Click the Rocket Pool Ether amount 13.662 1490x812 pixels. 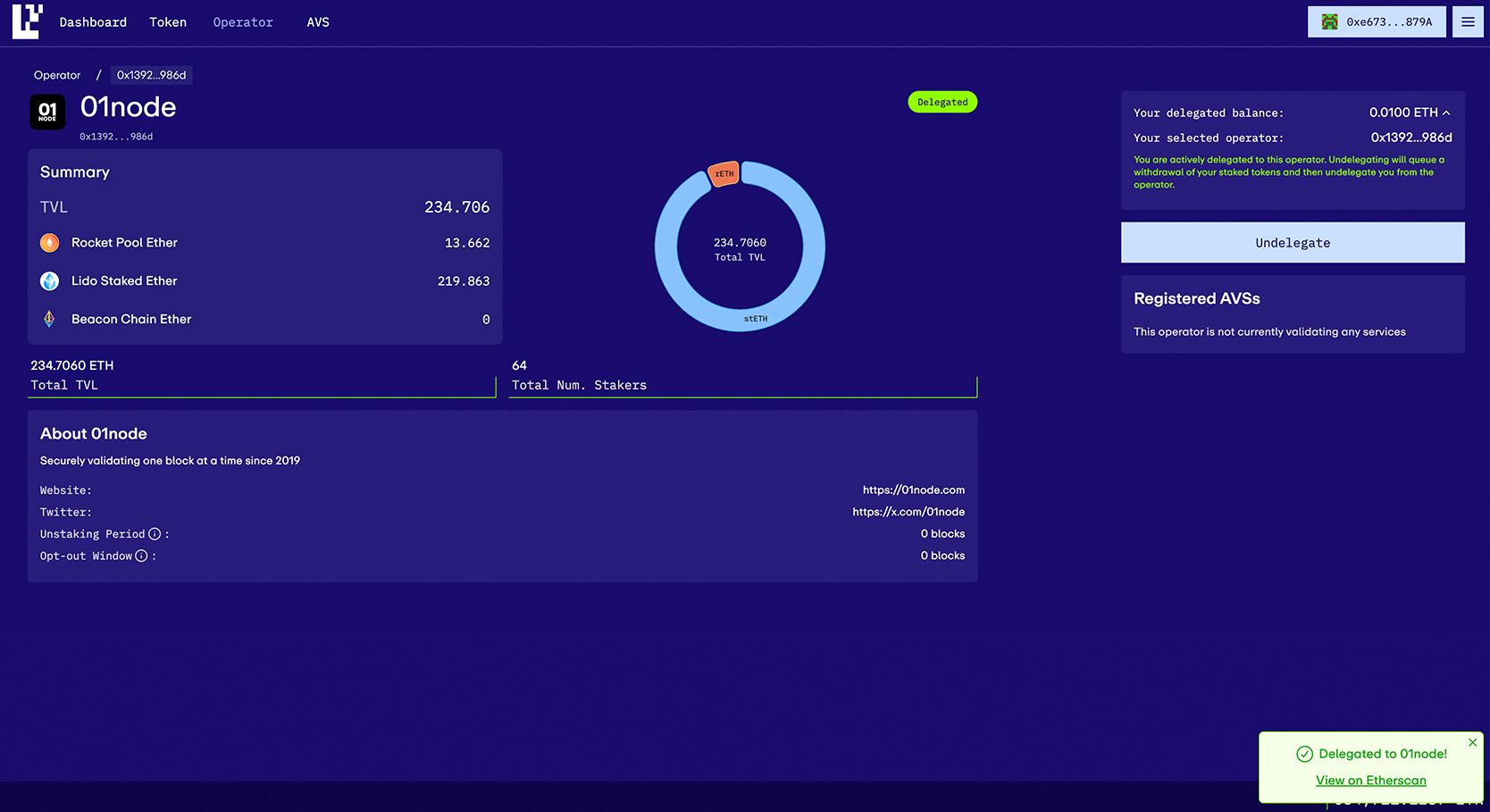pos(467,243)
